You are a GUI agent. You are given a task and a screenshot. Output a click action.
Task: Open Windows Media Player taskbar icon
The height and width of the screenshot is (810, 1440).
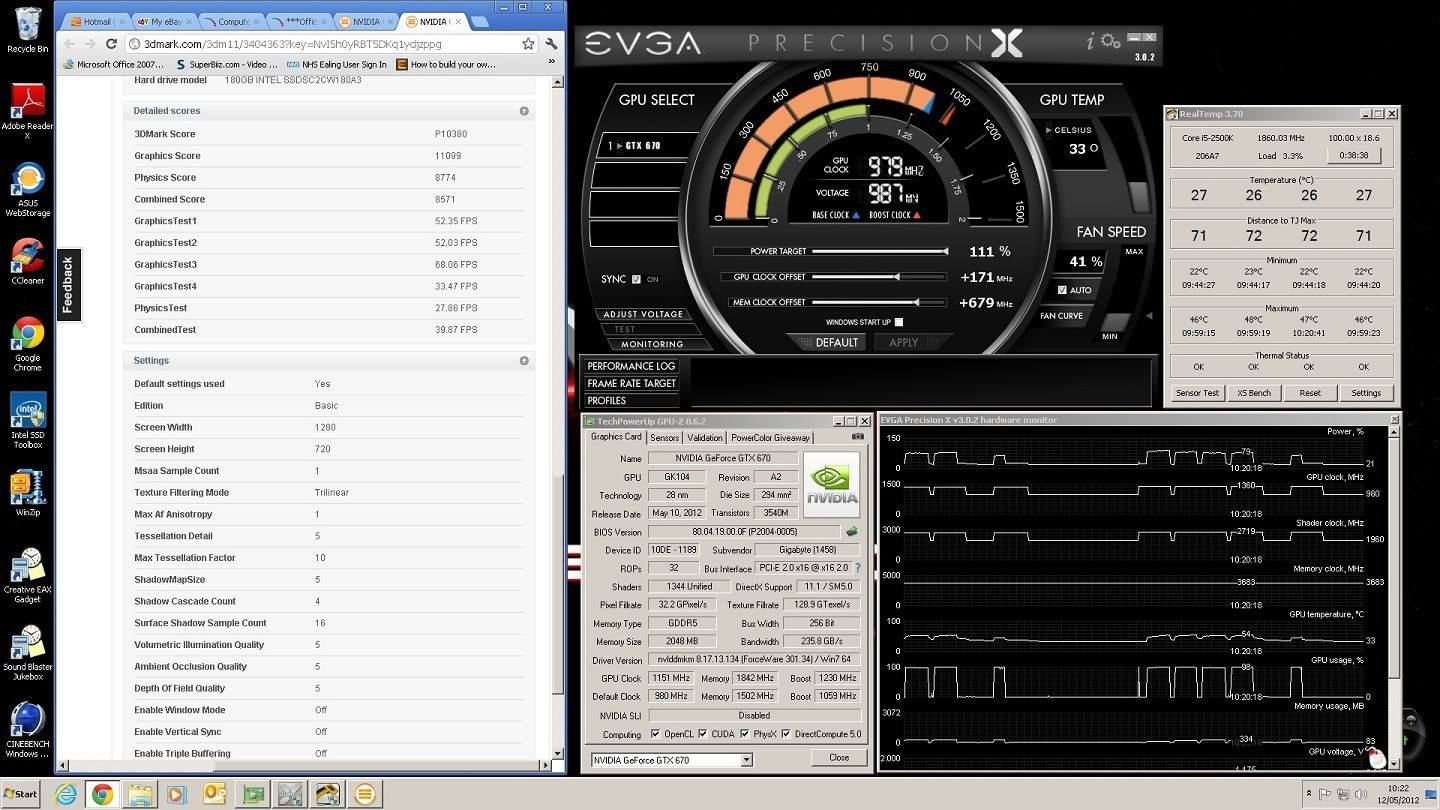[x=177, y=795]
